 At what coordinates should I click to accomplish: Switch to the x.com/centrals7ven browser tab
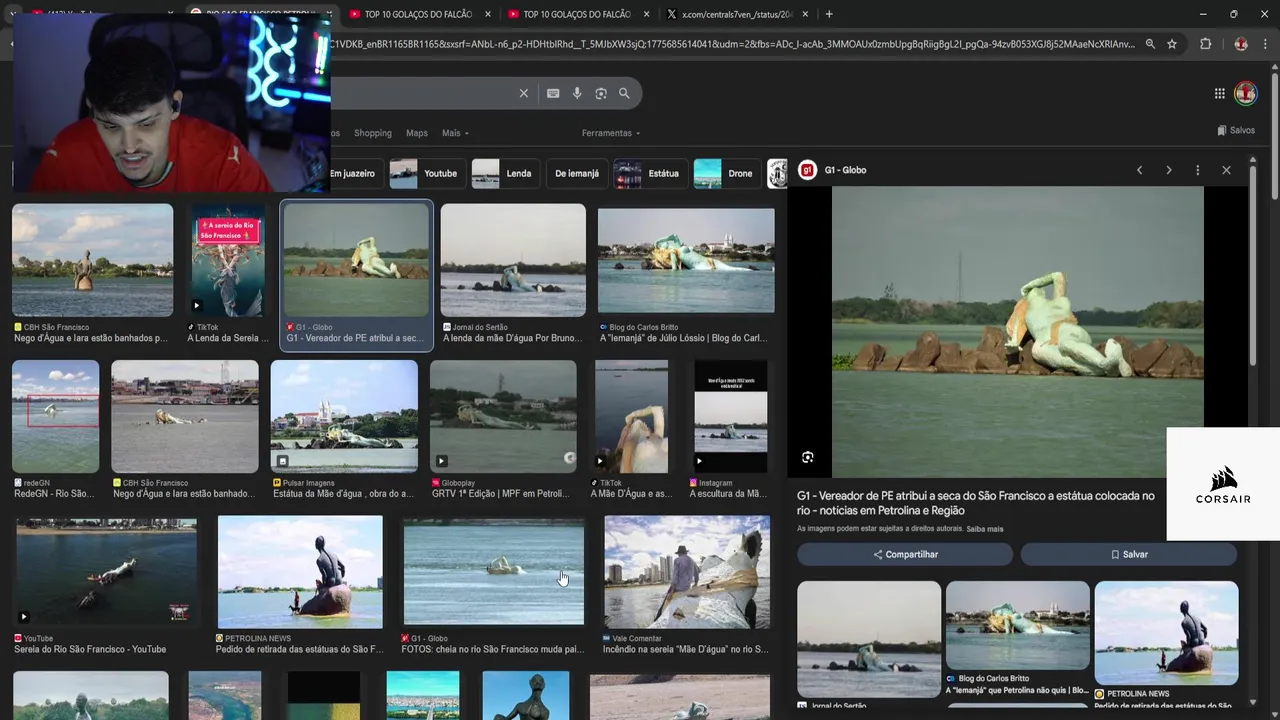coord(737,14)
